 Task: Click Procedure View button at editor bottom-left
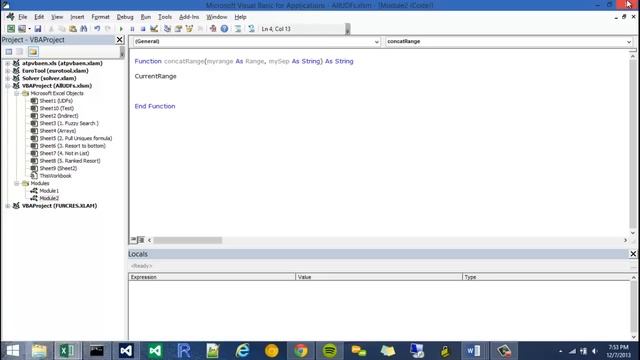(133, 240)
